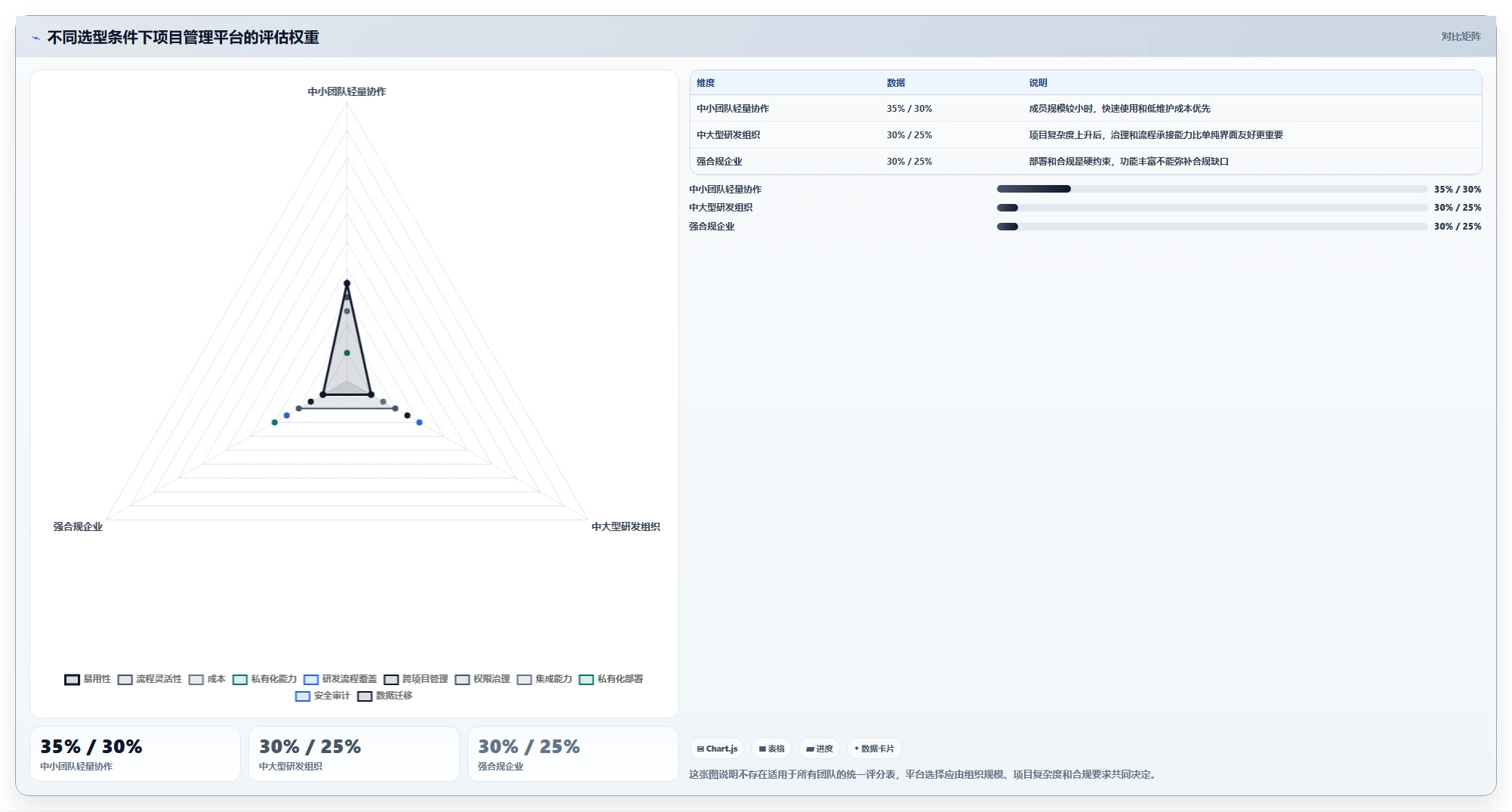Click the green data point on the vertical axis
Viewport: 1512px width, 812px height.
347,353
